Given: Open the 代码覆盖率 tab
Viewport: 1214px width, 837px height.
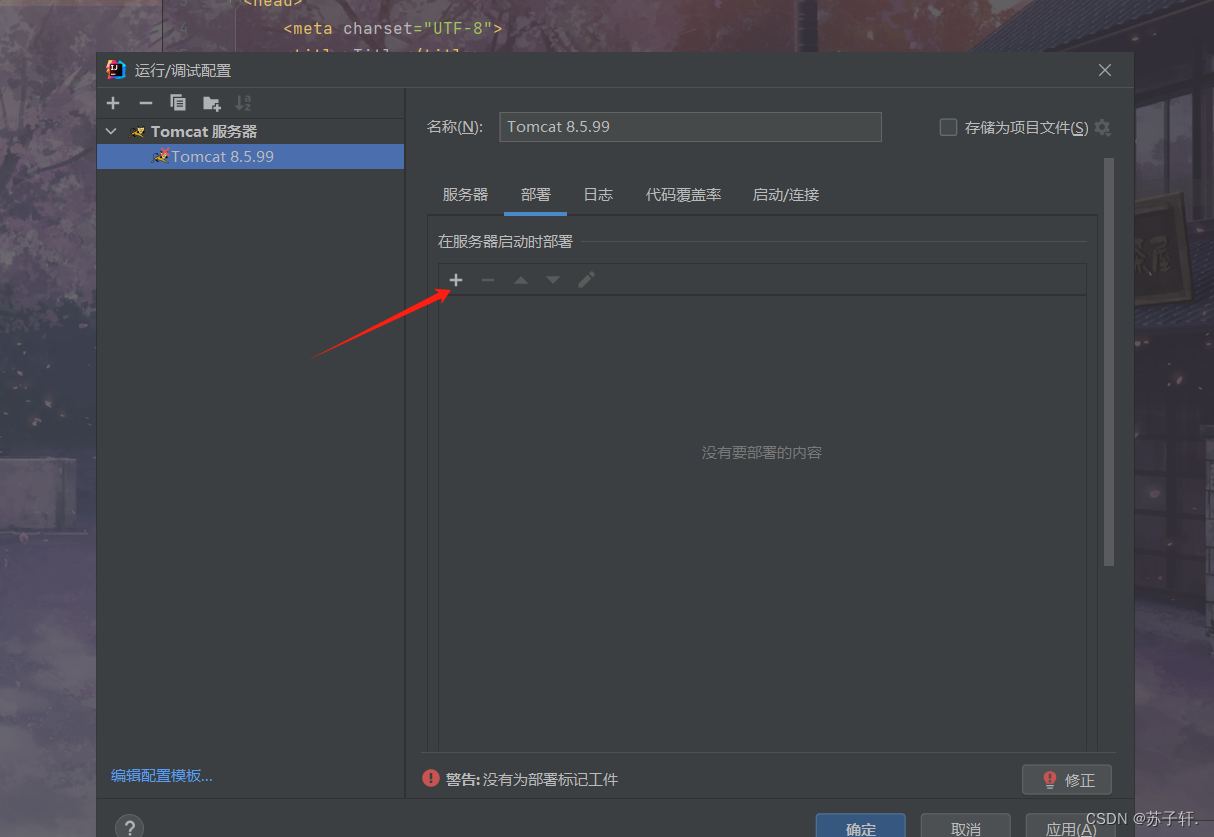Looking at the screenshot, I should (684, 195).
